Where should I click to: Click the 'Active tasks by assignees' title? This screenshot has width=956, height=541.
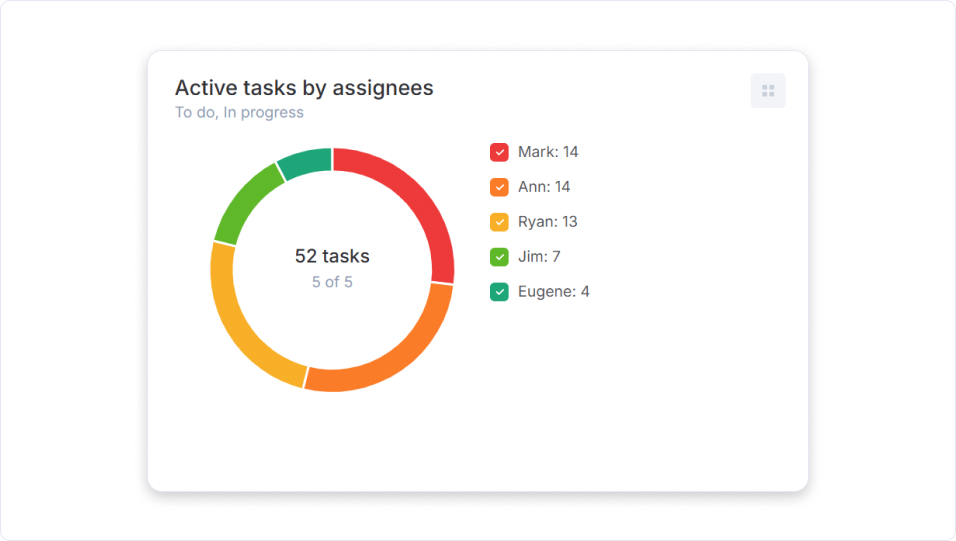pos(304,88)
